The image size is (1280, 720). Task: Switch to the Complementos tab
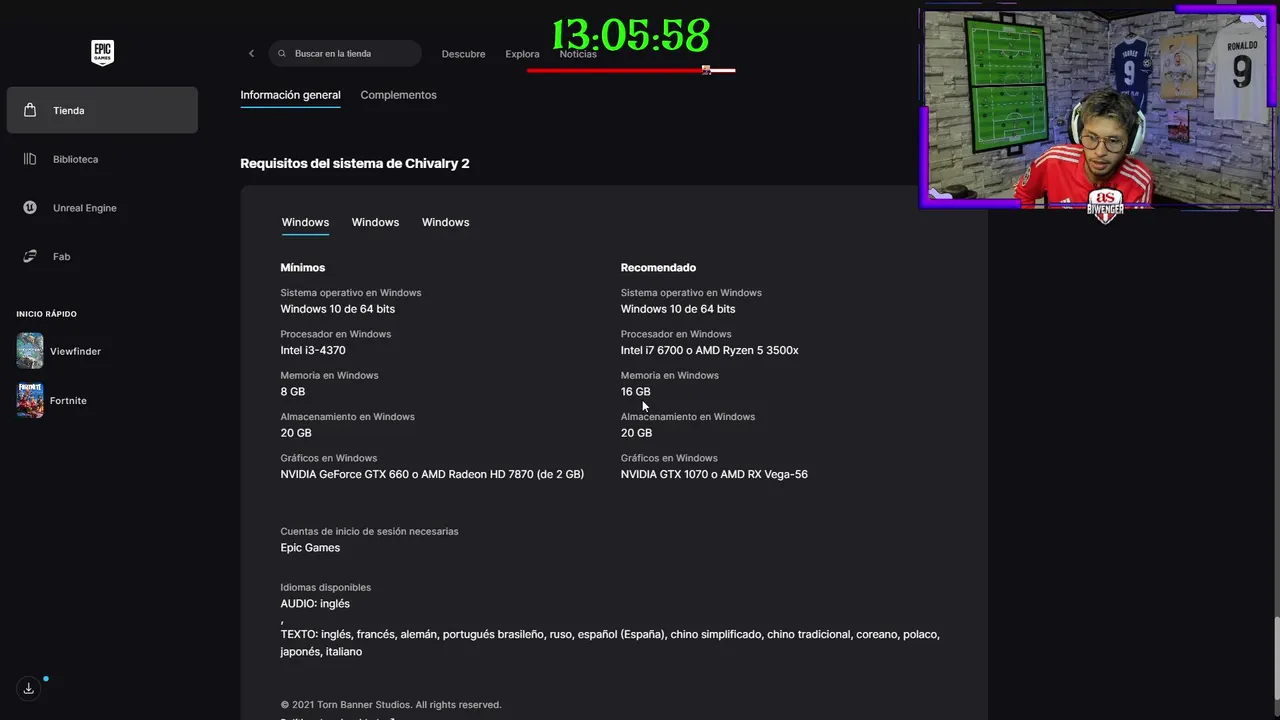pos(398,95)
